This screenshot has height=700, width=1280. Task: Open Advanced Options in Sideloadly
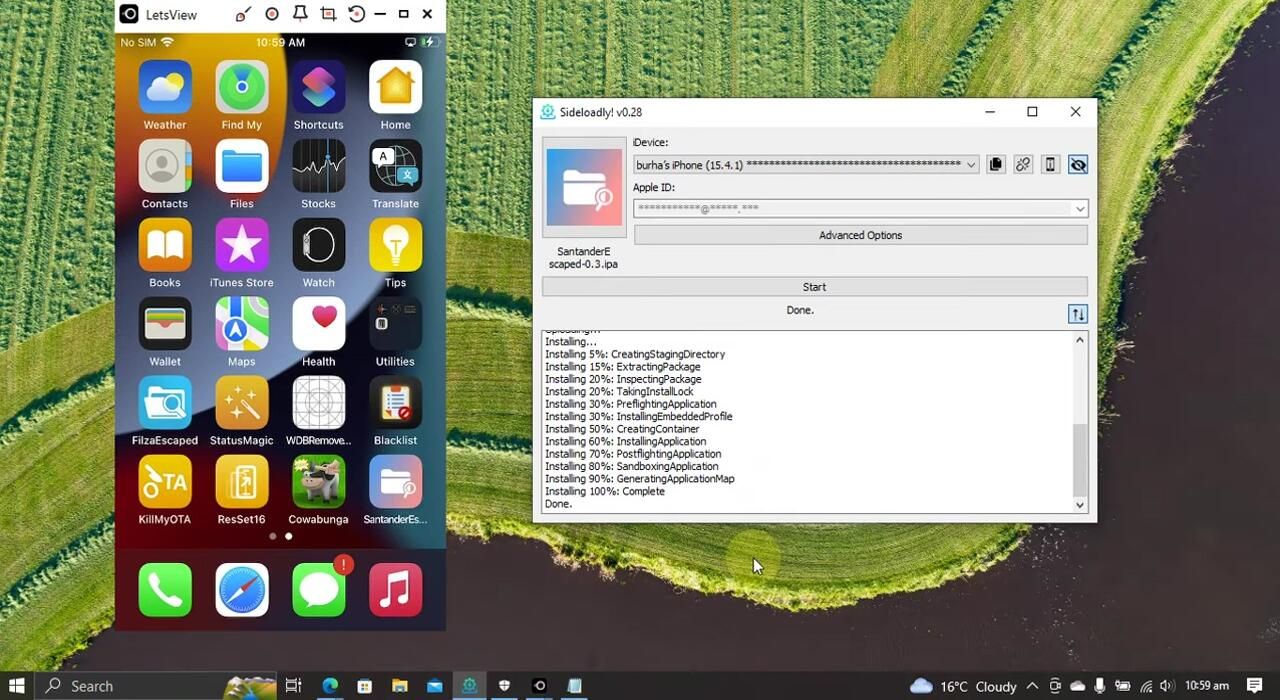click(x=860, y=235)
